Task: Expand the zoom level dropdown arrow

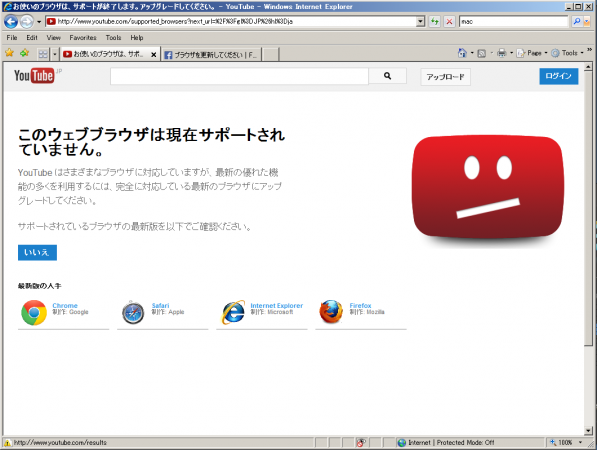Action: [580, 442]
